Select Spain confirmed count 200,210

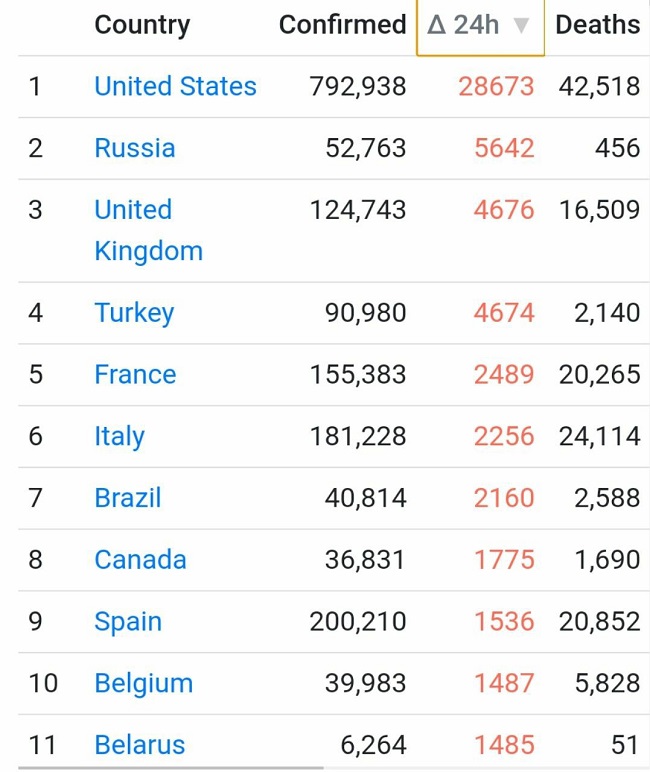click(x=358, y=622)
